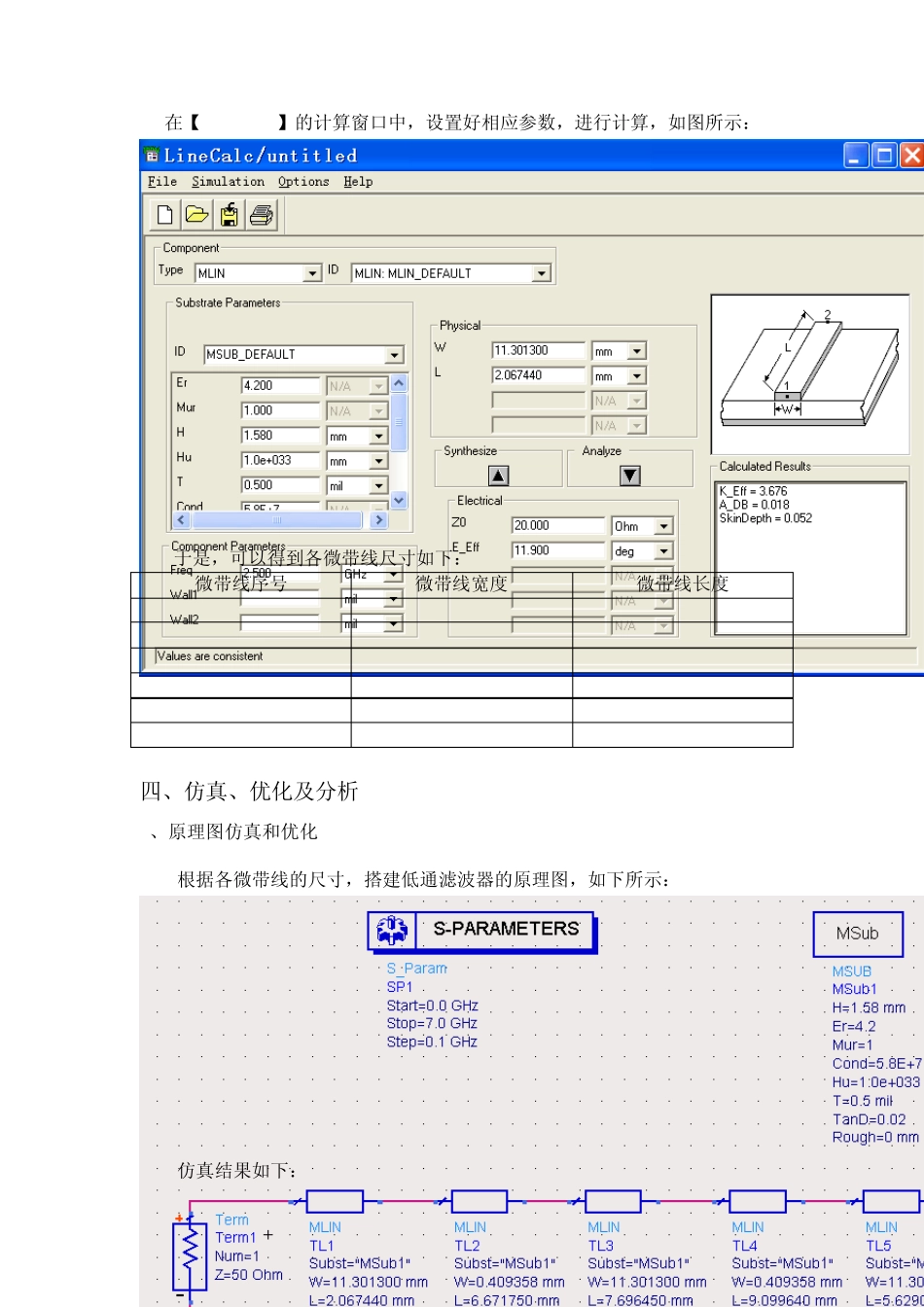This screenshot has height=1307, width=924.
Task: Click substrate list scroll left arrow
Action: click(x=180, y=520)
